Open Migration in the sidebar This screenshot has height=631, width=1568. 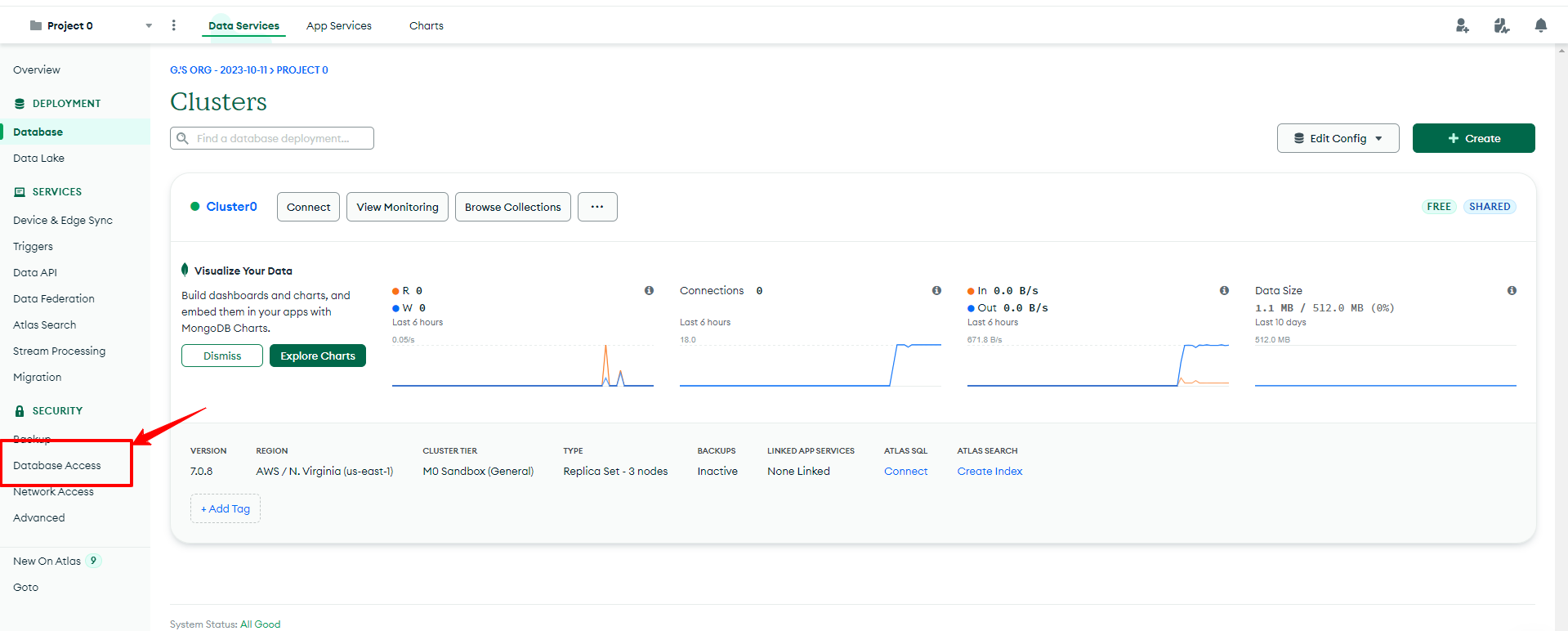coord(38,377)
